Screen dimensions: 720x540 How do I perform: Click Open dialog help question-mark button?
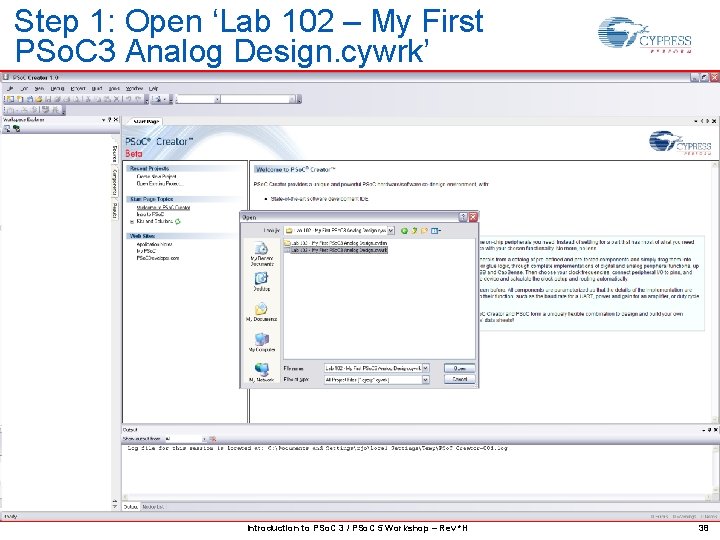pos(463,217)
